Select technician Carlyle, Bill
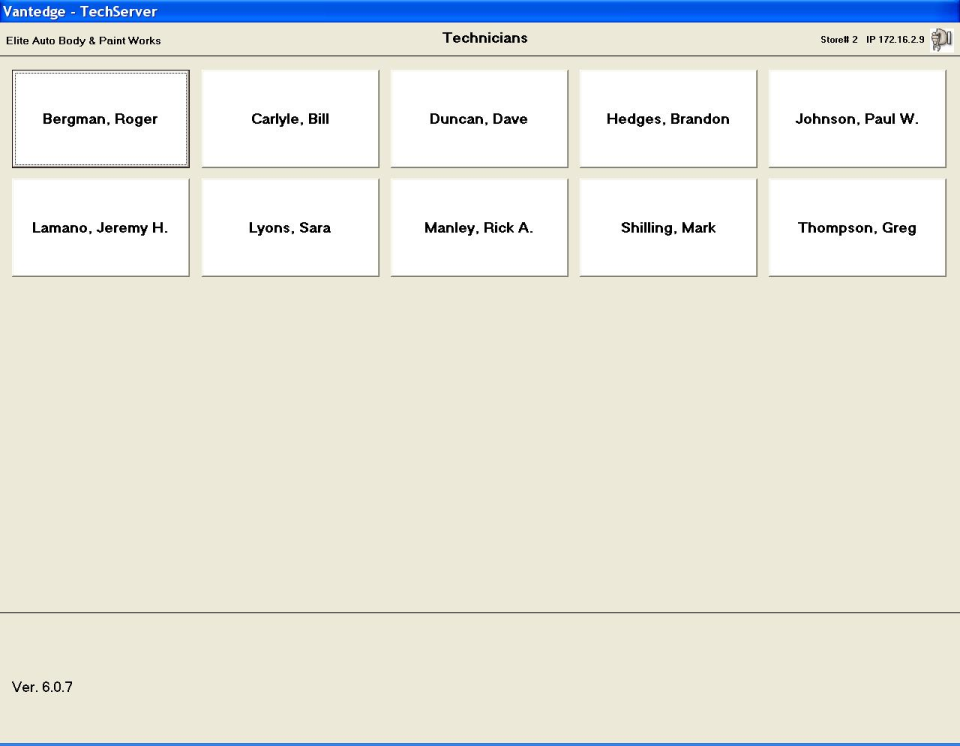 [289, 118]
